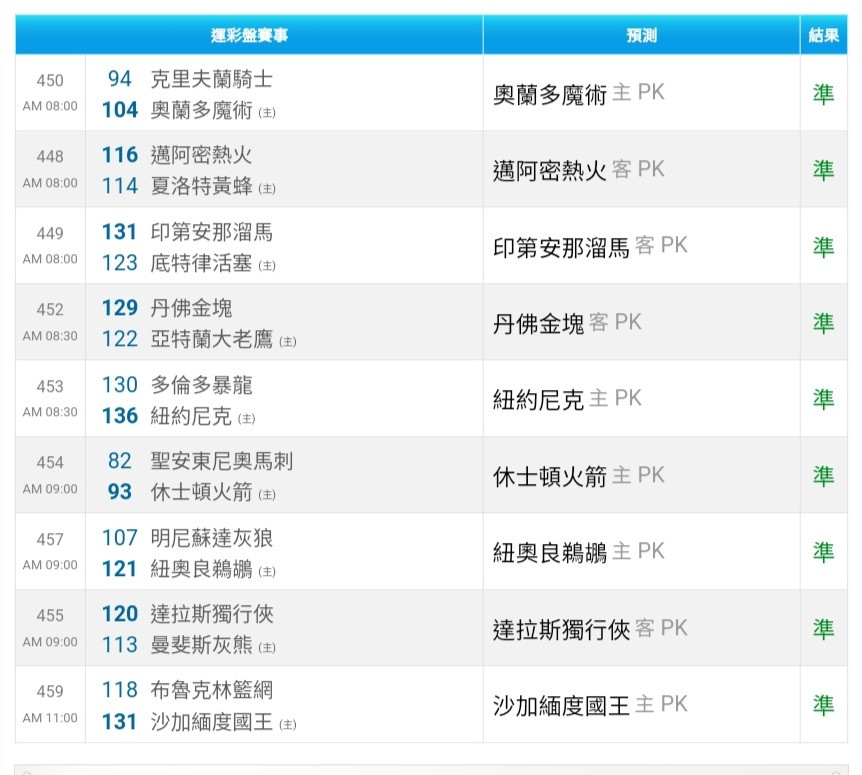Click game number 453
862x775 pixels.
click(50, 386)
